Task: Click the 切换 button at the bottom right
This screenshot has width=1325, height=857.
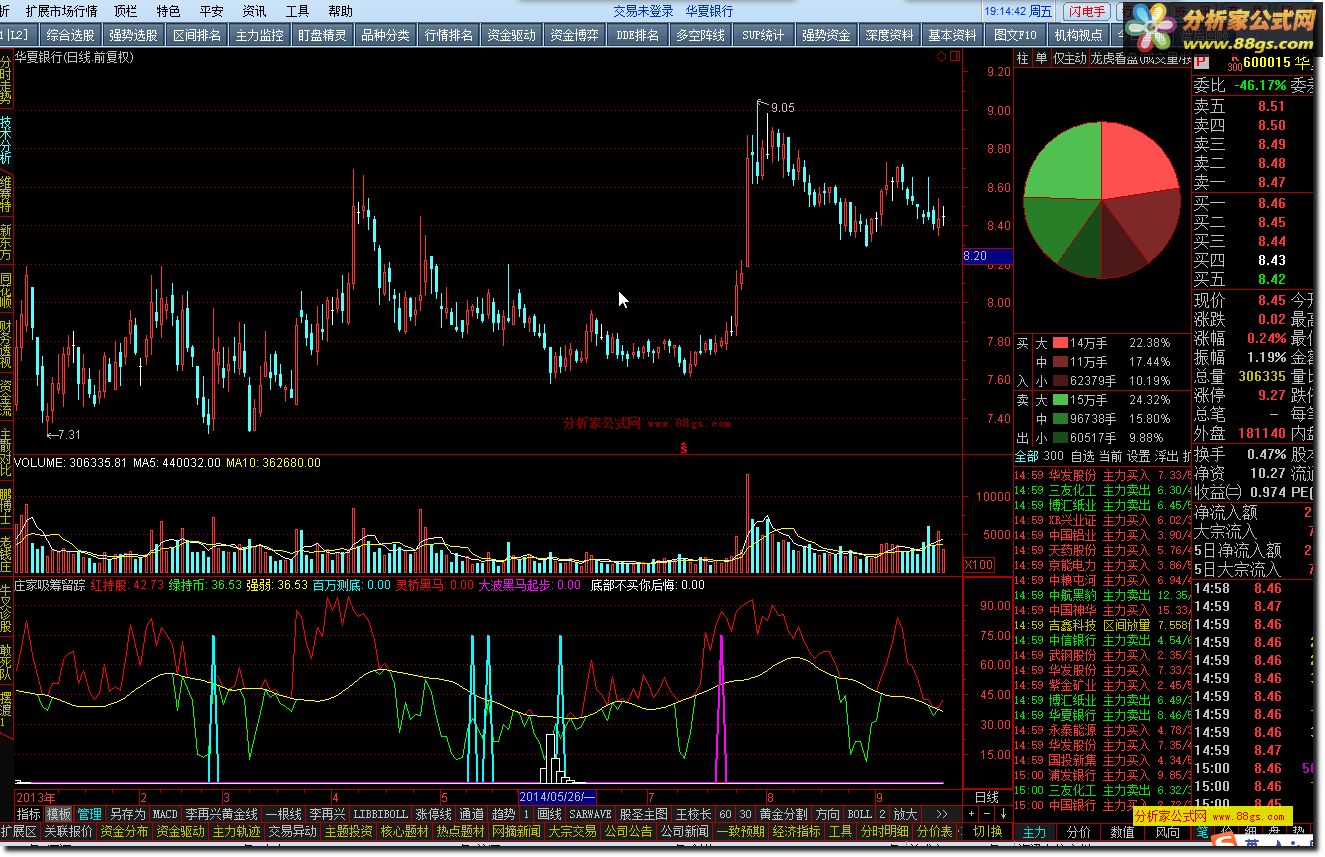Action: (987, 831)
